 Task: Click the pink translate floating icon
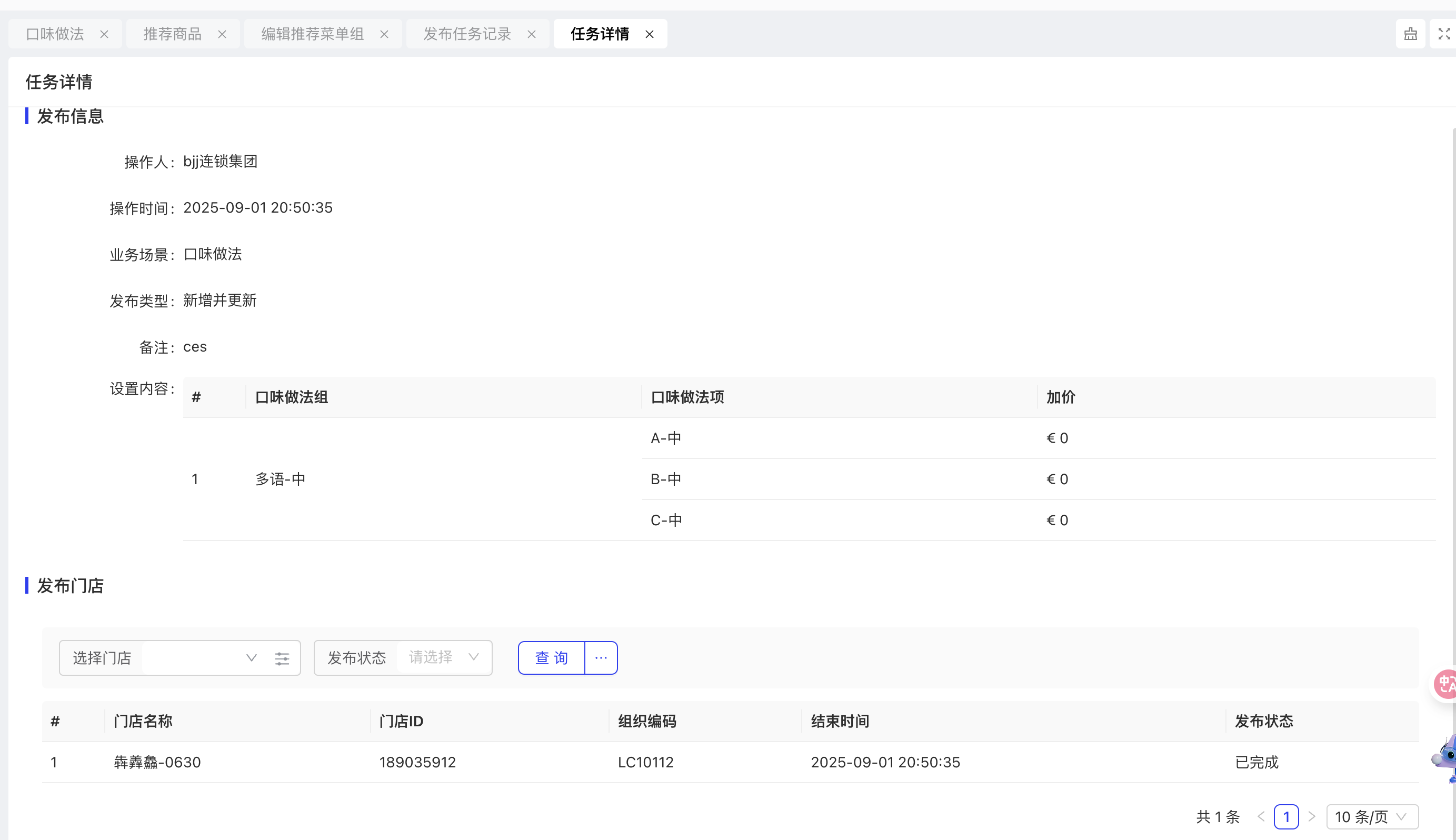[1447, 684]
